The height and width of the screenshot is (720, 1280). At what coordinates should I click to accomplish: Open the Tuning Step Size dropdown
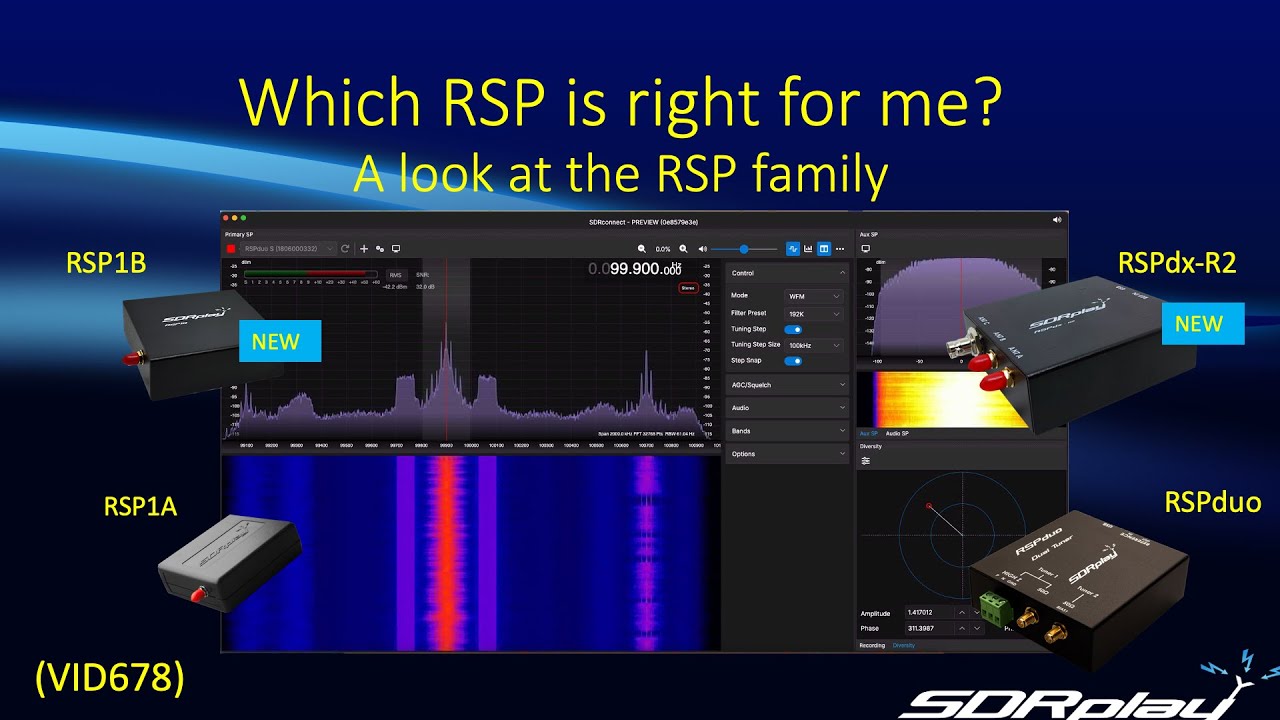coord(814,345)
